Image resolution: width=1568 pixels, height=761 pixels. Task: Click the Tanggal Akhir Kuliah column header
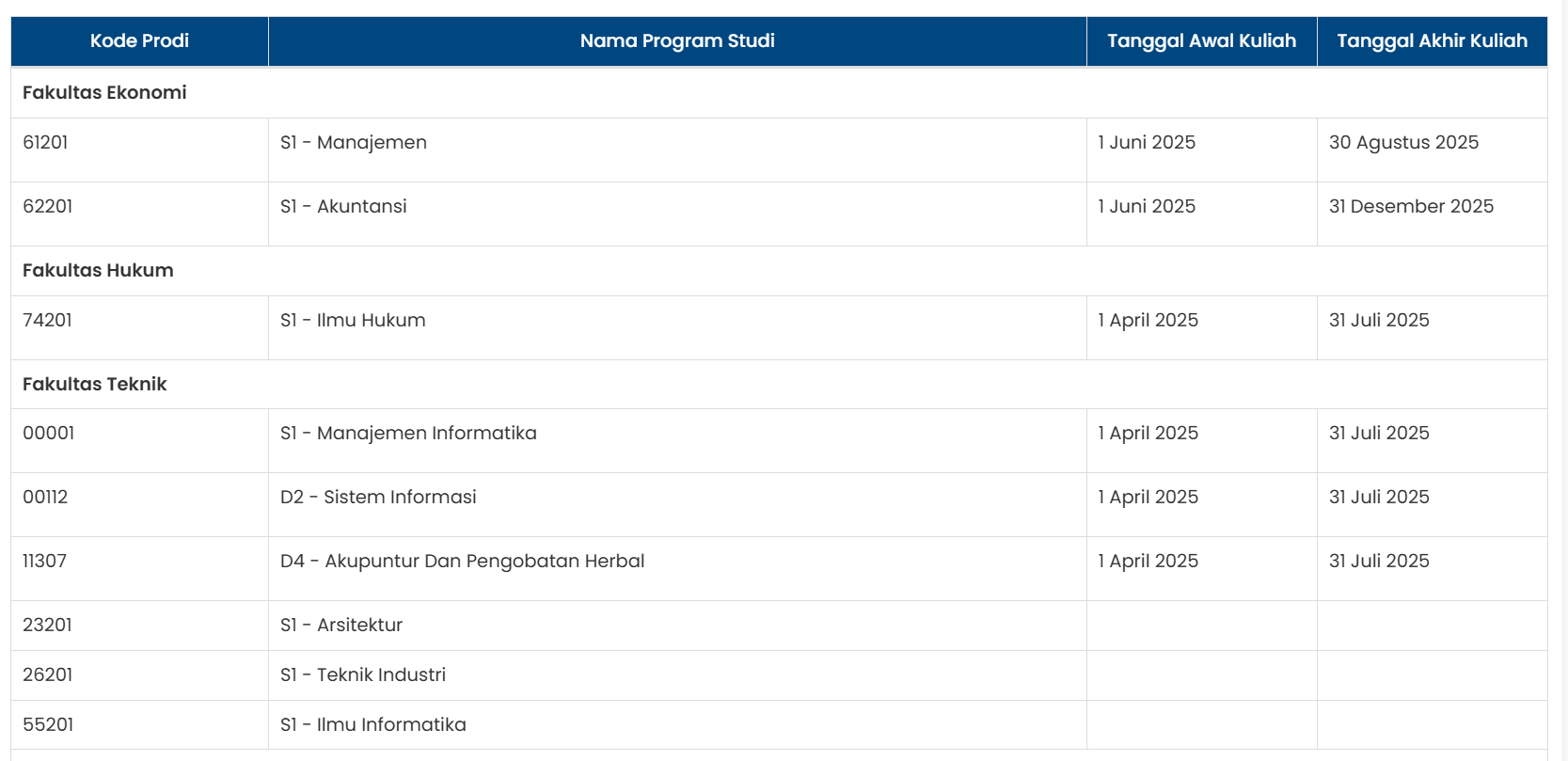(x=1432, y=40)
